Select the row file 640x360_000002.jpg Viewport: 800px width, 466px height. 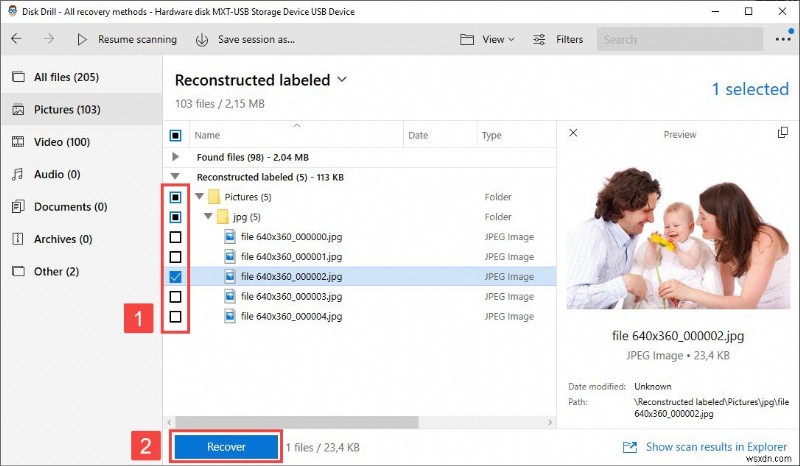(x=360, y=277)
